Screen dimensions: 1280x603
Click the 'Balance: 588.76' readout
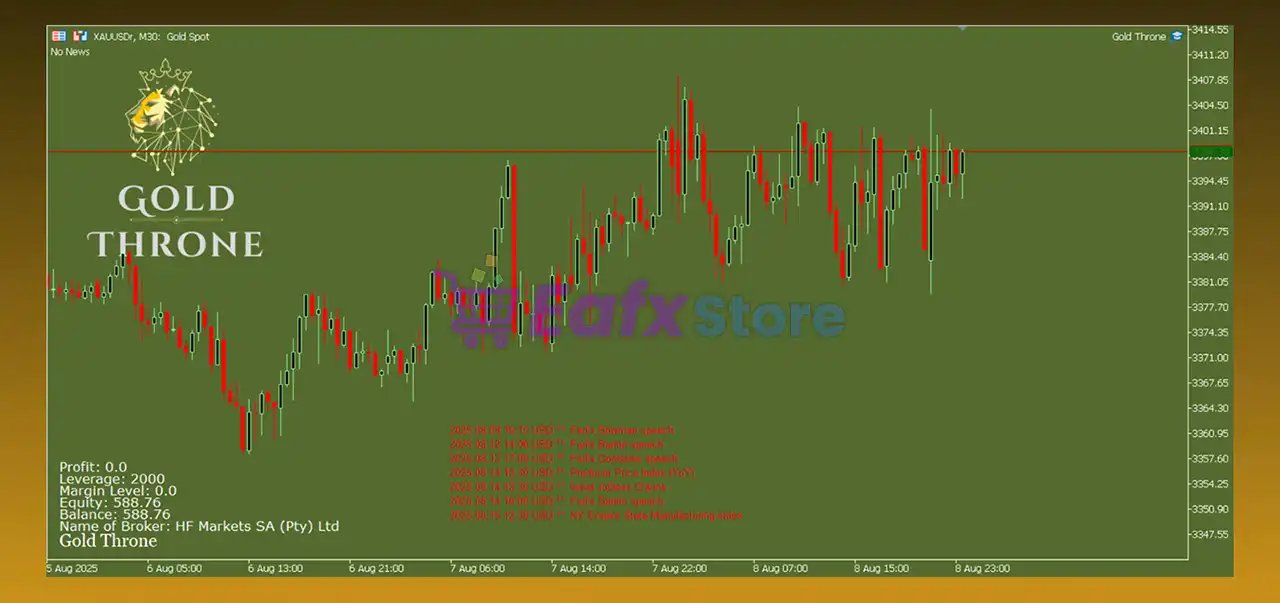click(115, 515)
